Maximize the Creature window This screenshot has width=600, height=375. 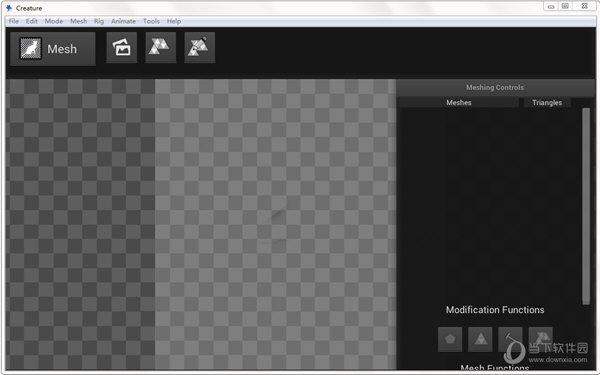[x=565, y=6]
